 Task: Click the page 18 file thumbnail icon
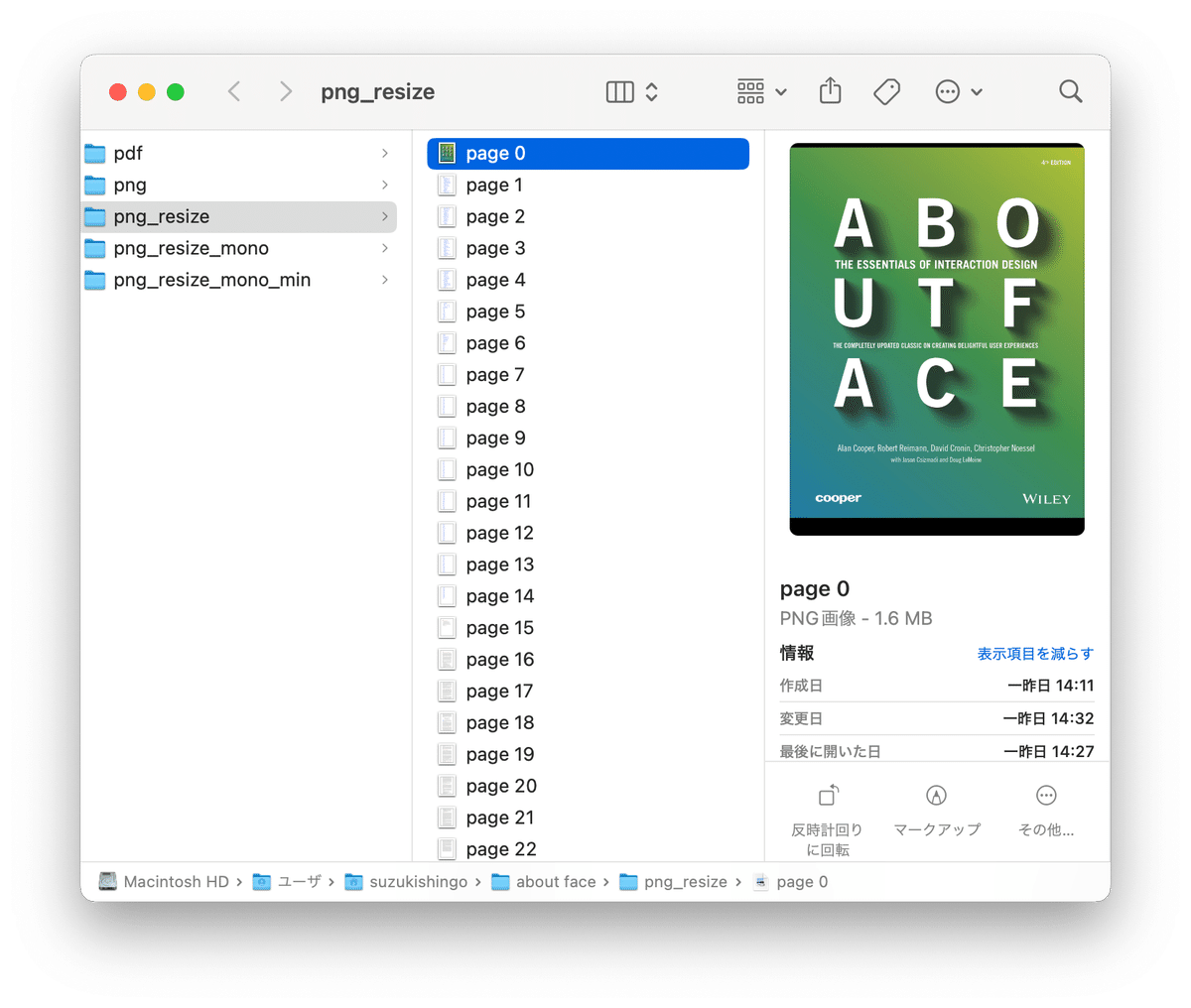pos(448,723)
